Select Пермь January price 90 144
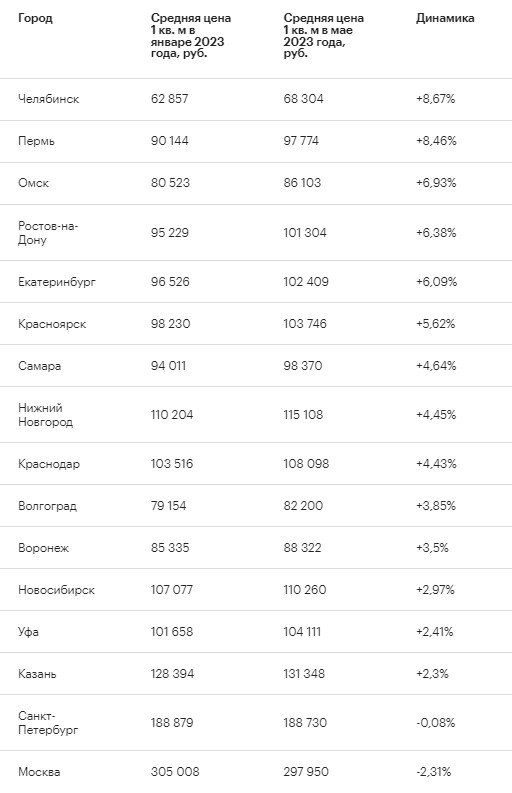The image size is (512, 793). point(169,141)
